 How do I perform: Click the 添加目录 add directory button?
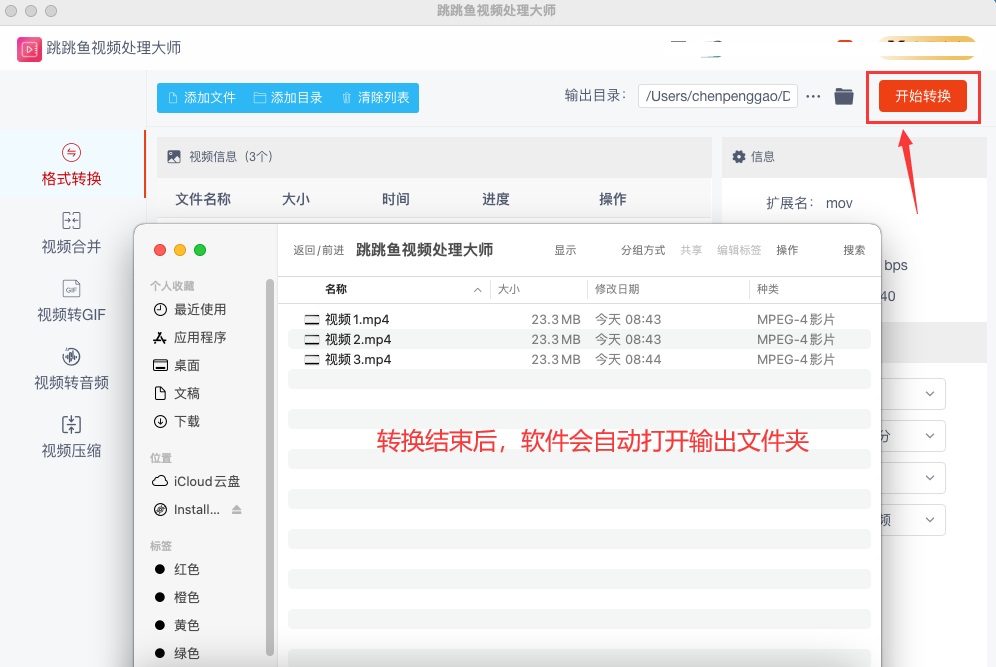(x=288, y=98)
